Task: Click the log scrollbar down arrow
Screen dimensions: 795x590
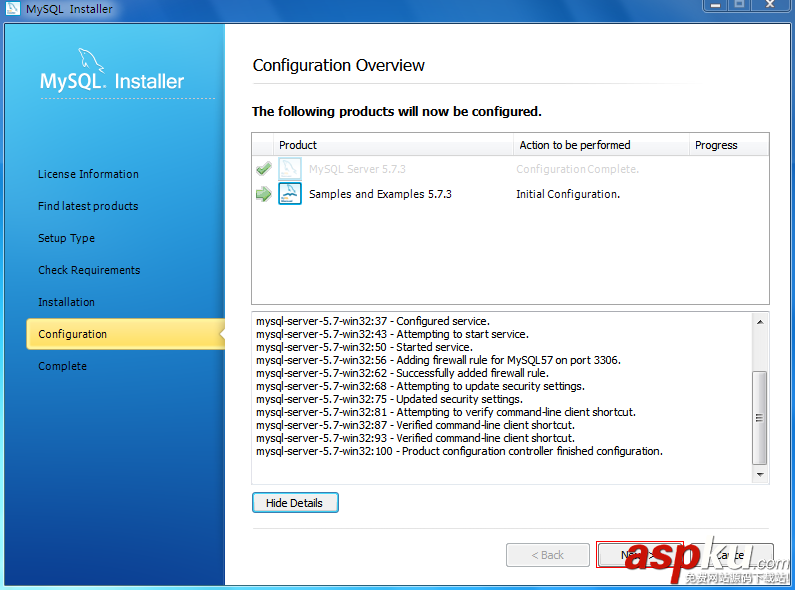Action: pos(760,474)
